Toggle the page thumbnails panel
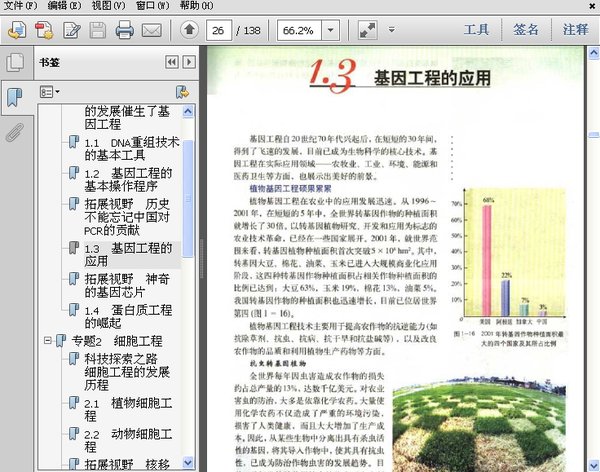This screenshot has width=600, height=472. pyautogui.click(x=14, y=63)
